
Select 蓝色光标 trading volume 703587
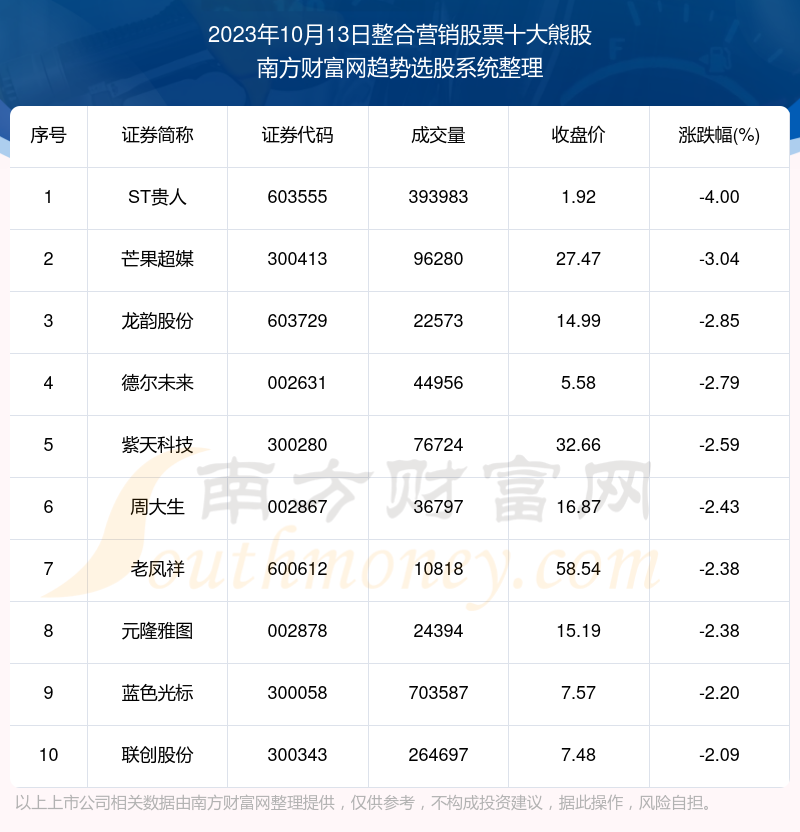pos(438,693)
